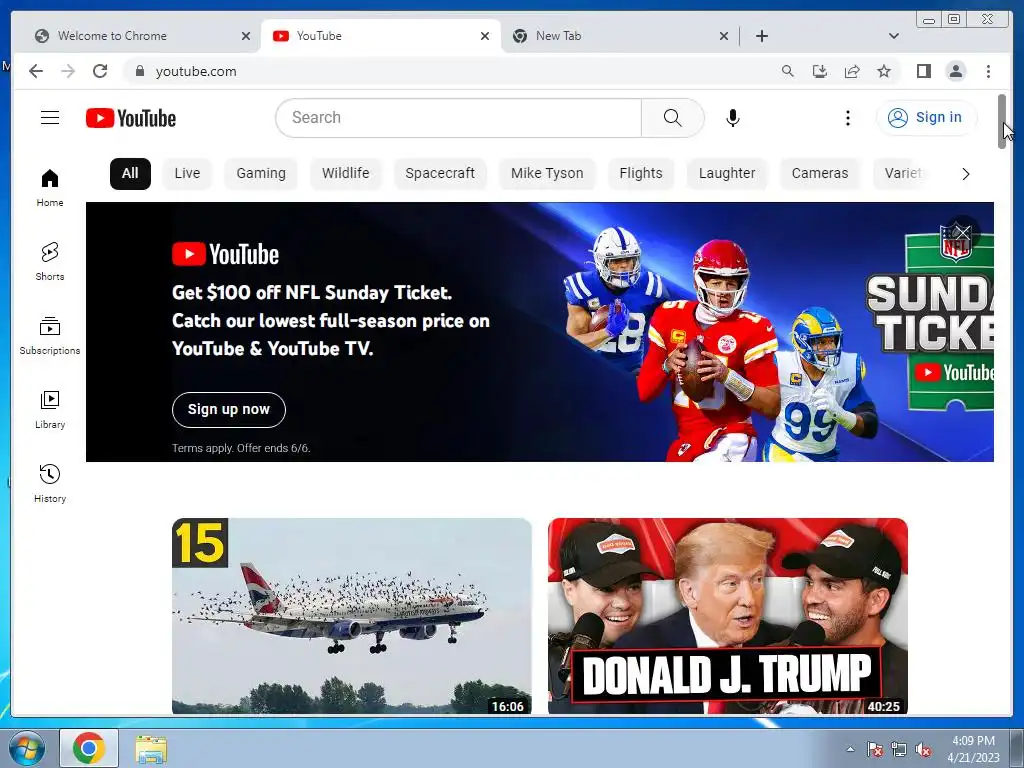
Task: Click the zoom magnifier icon in address bar
Action: point(788,71)
